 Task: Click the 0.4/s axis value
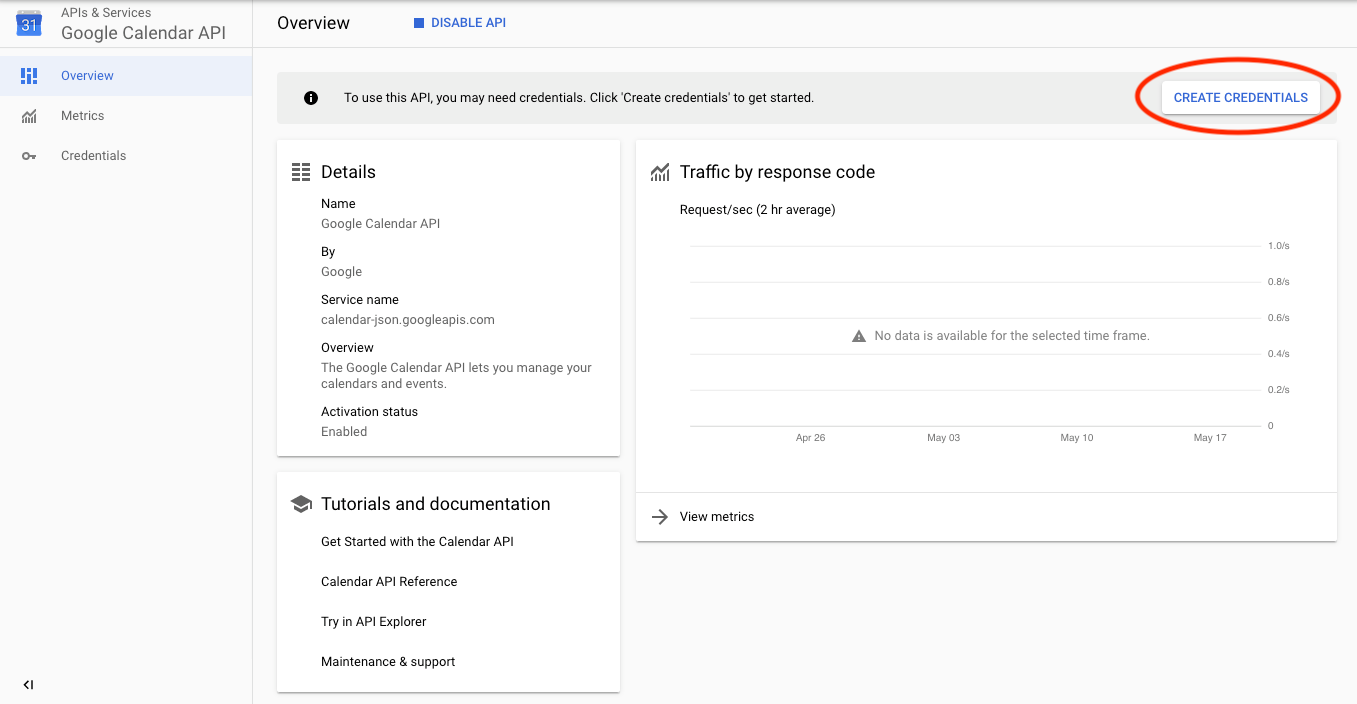pyautogui.click(x=1279, y=354)
